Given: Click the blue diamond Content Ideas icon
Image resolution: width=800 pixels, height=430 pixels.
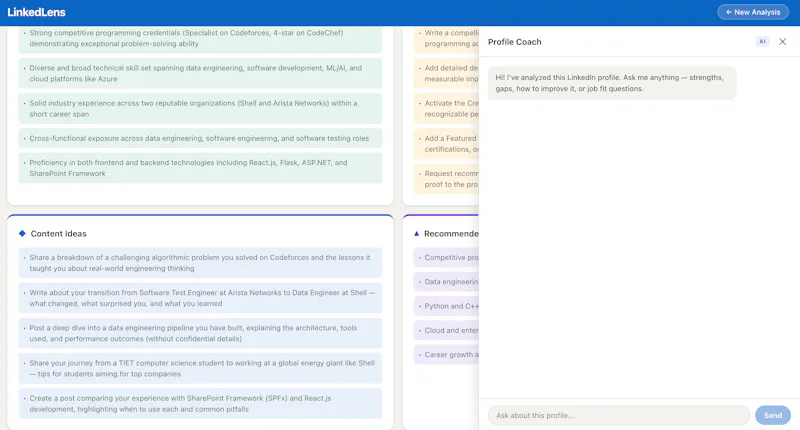Looking at the screenshot, I should click(x=22, y=234).
